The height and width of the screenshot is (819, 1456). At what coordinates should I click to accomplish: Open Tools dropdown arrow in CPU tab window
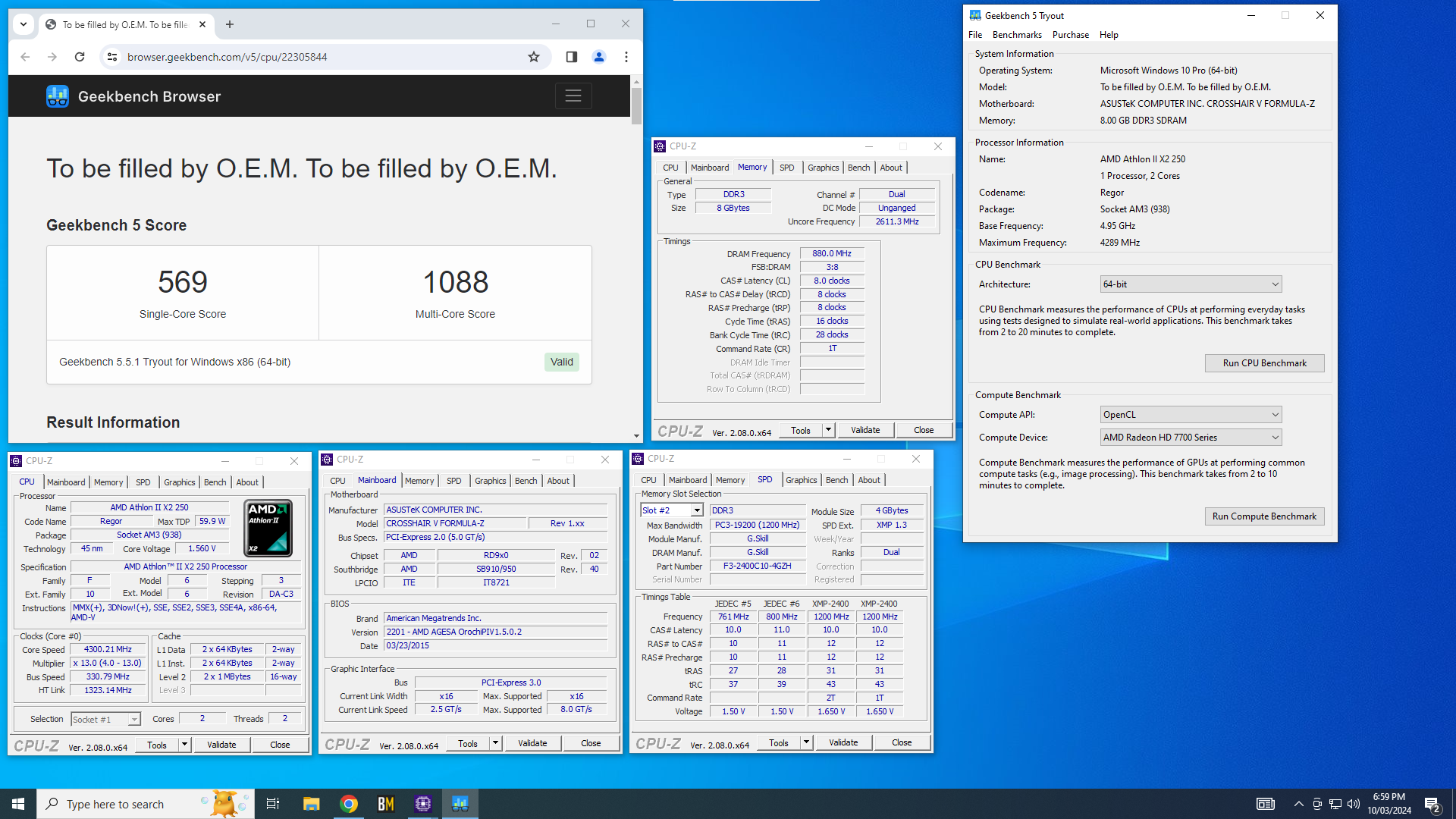(184, 745)
